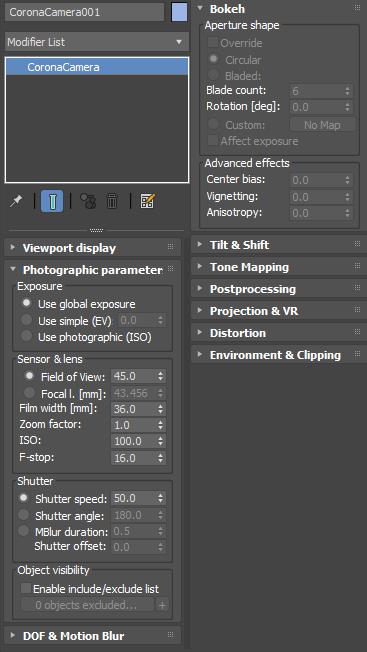Enable the include/exclude list checkbox
Image resolution: width=367 pixels, height=652 pixels.
[26, 589]
